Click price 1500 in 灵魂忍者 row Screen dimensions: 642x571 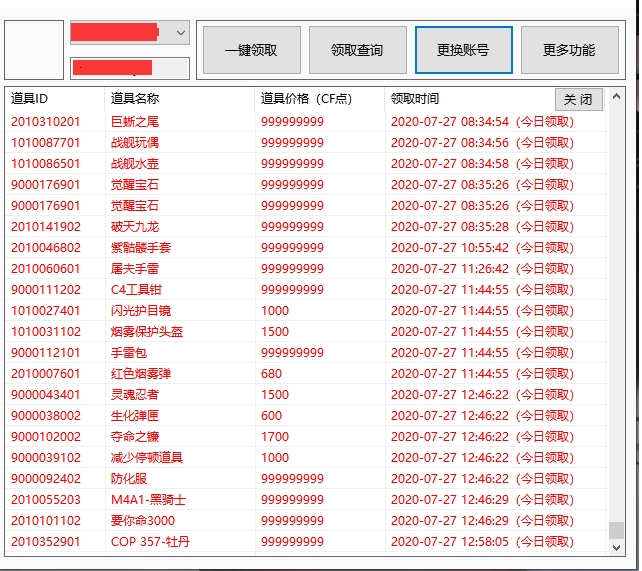click(275, 395)
